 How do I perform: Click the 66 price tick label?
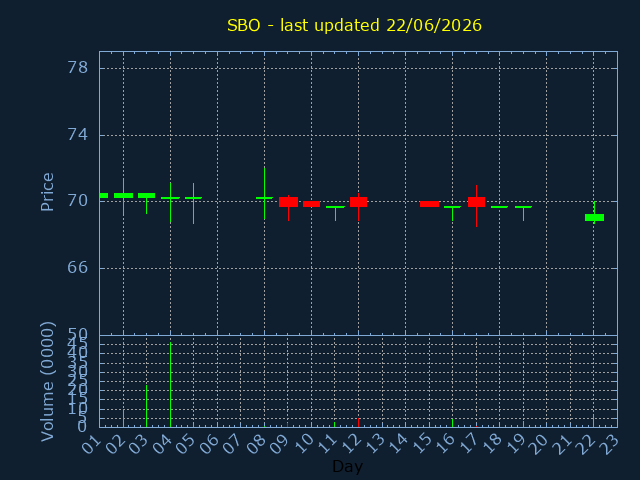click(78, 268)
